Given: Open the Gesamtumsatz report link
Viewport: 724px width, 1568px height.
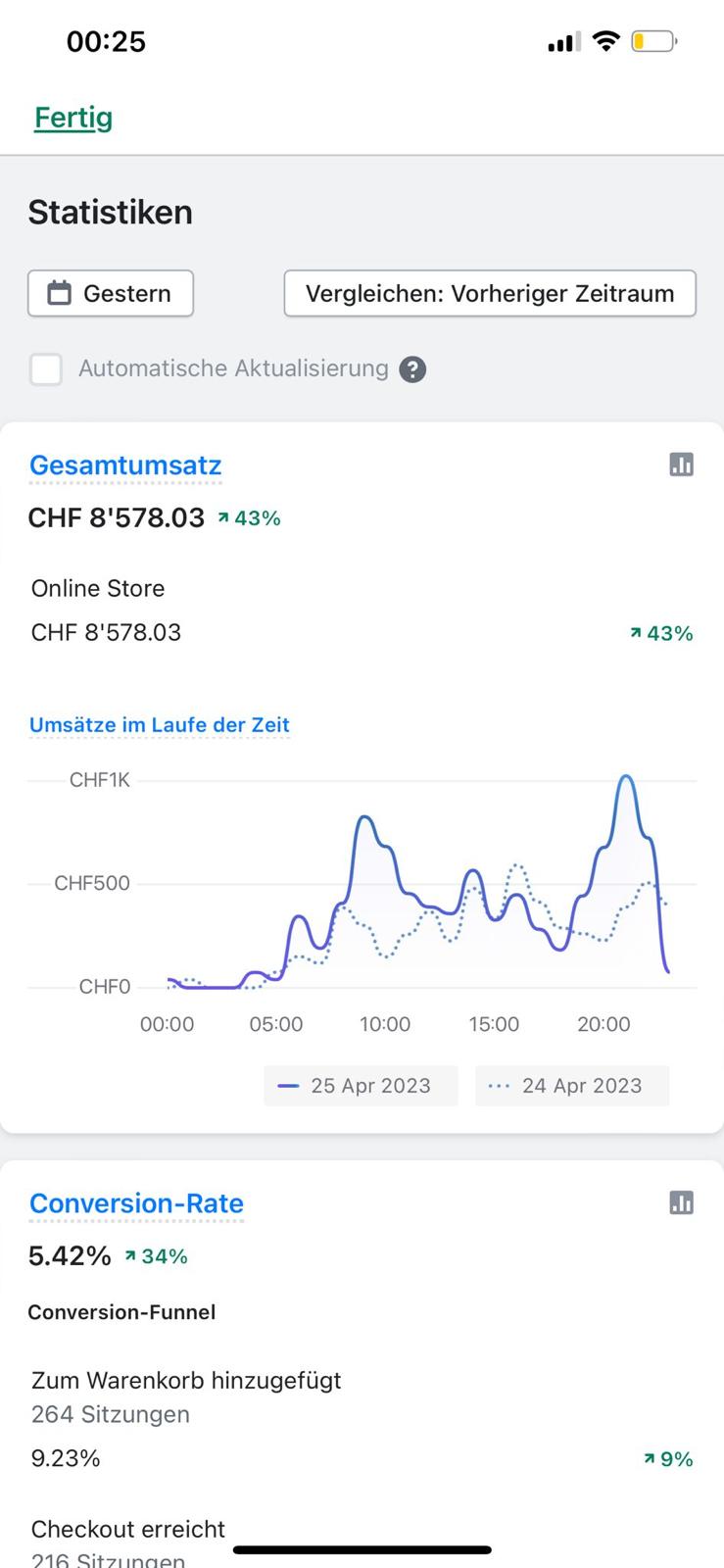Looking at the screenshot, I should point(125,465).
